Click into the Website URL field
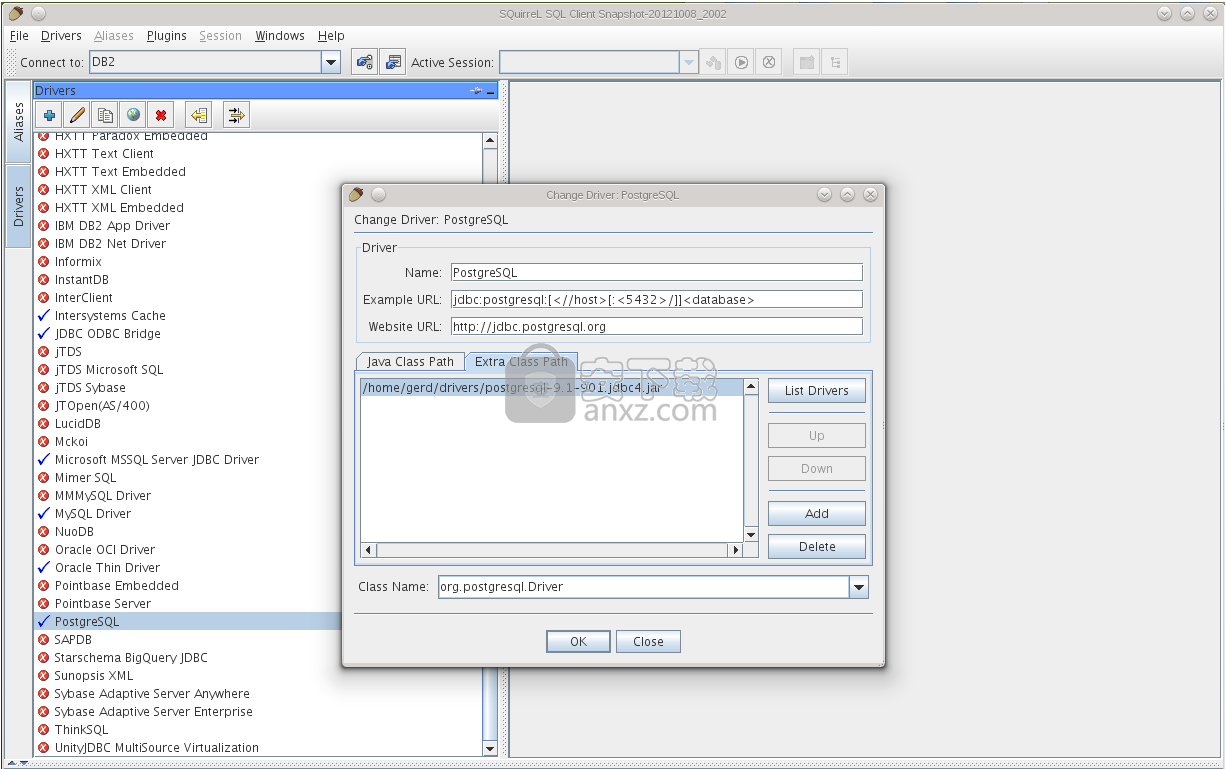 coord(656,326)
